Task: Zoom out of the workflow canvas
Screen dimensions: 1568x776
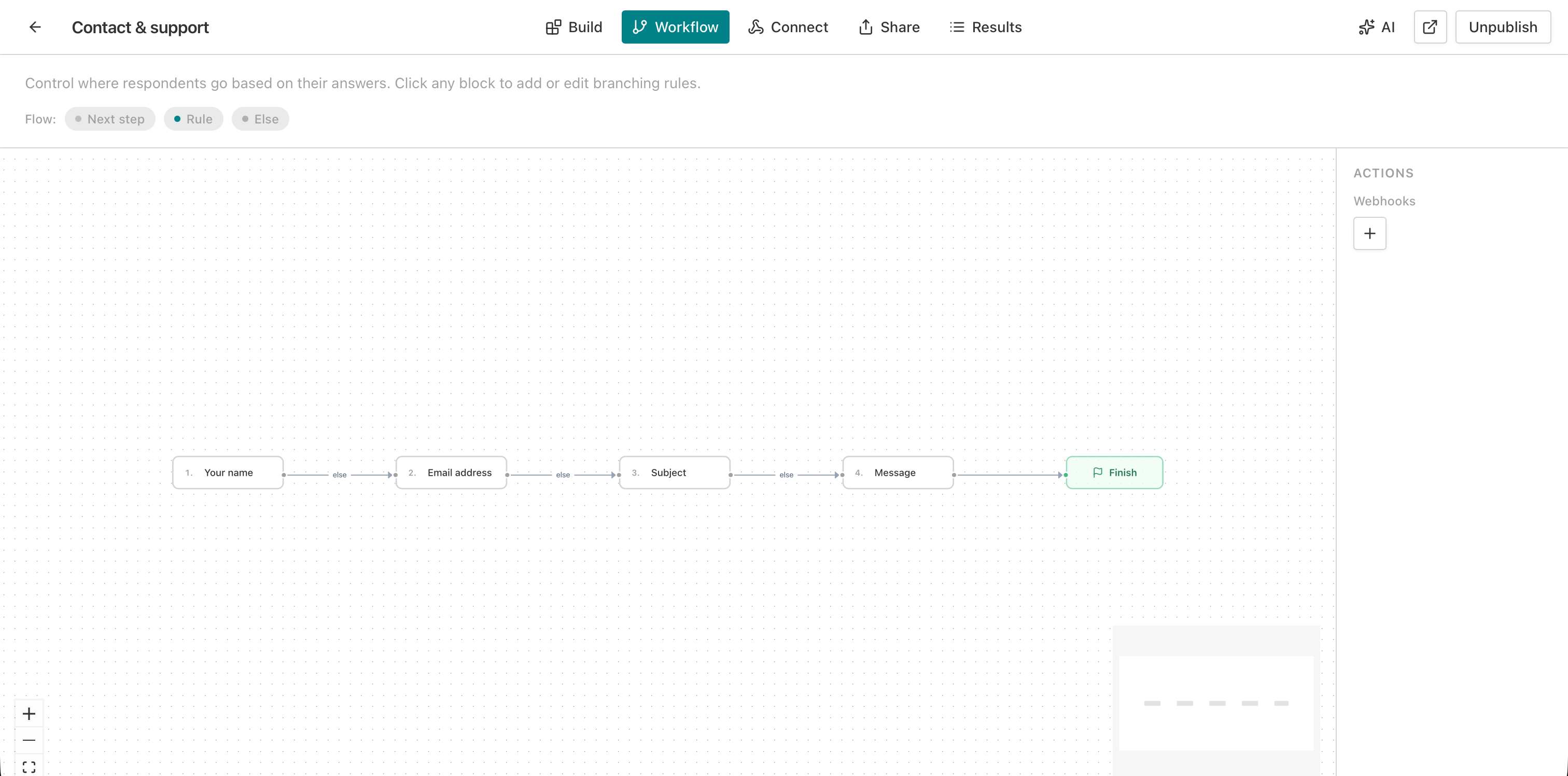Action: coord(29,740)
